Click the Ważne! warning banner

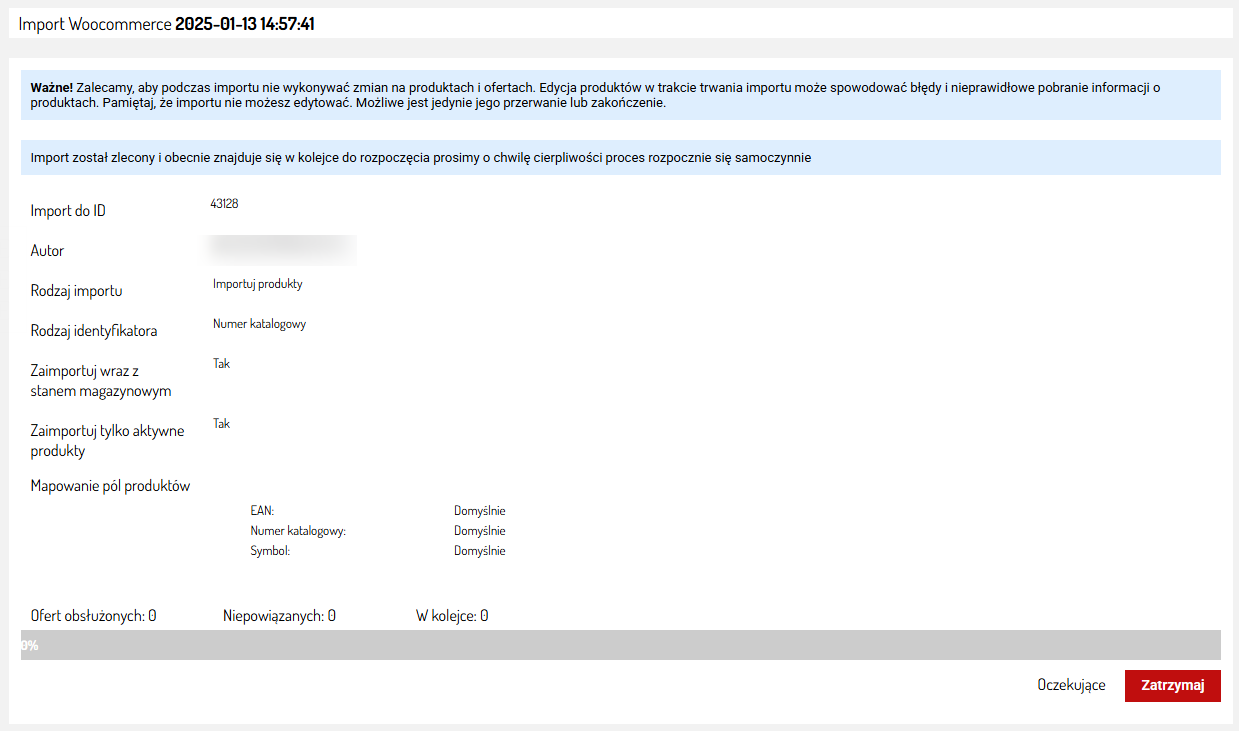(620, 95)
